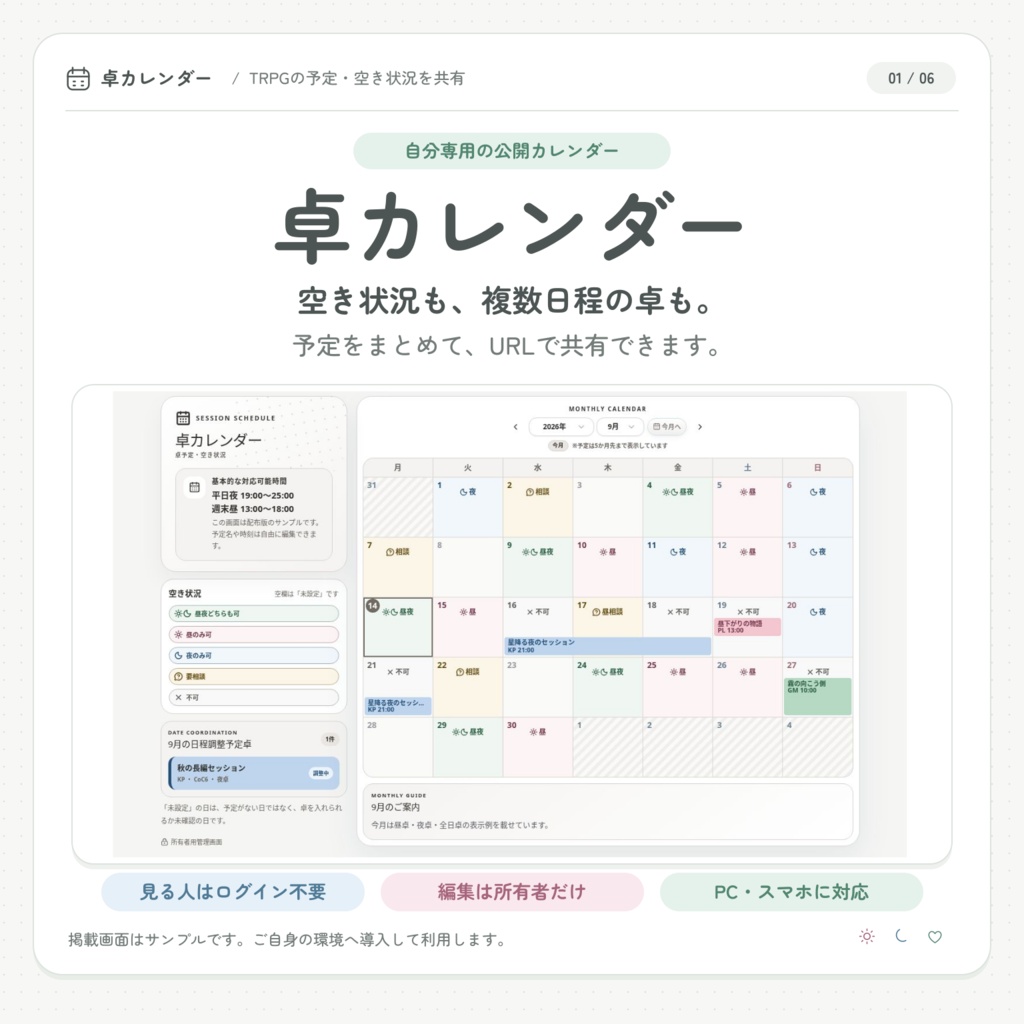
Task: Click the MONTHLY CALENDAR label
Action: (607, 409)
